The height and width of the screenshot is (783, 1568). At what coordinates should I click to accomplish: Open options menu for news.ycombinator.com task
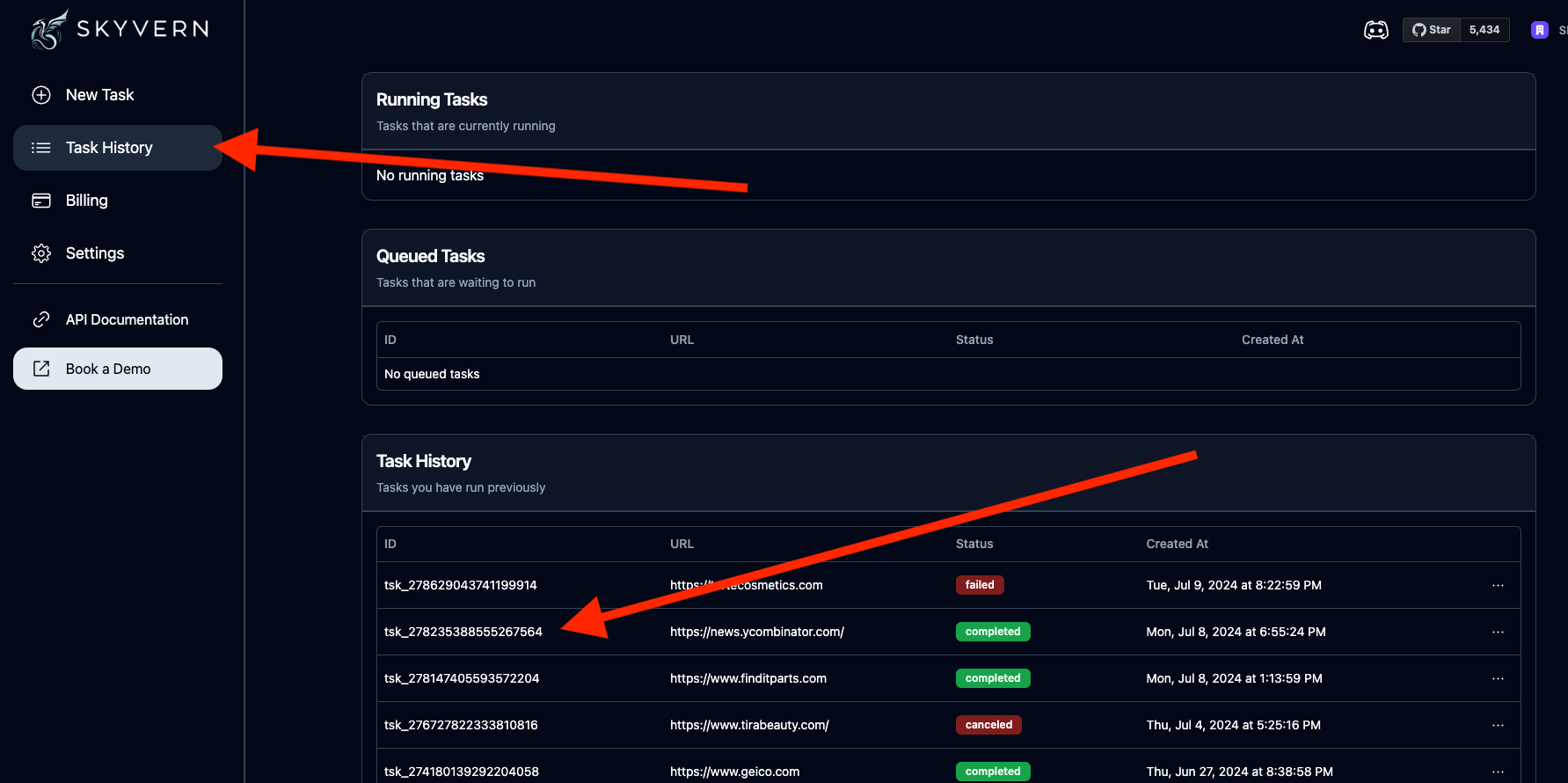click(x=1498, y=633)
